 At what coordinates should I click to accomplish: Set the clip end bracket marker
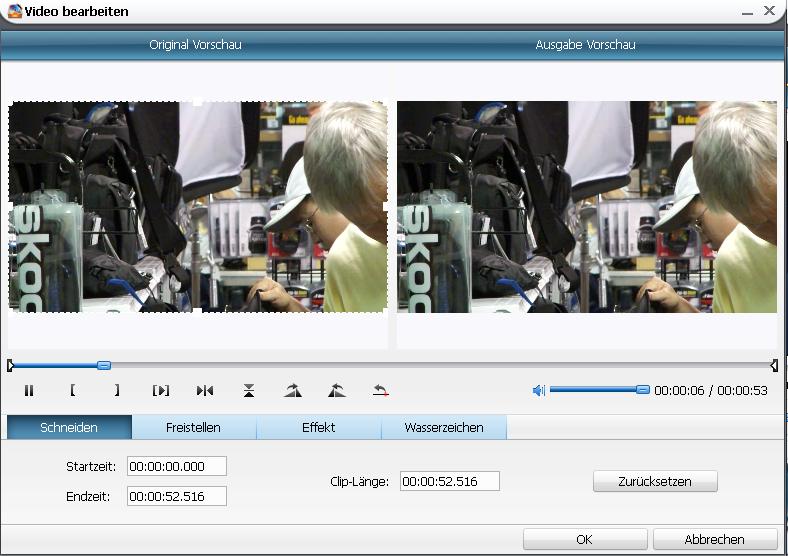(x=117, y=391)
